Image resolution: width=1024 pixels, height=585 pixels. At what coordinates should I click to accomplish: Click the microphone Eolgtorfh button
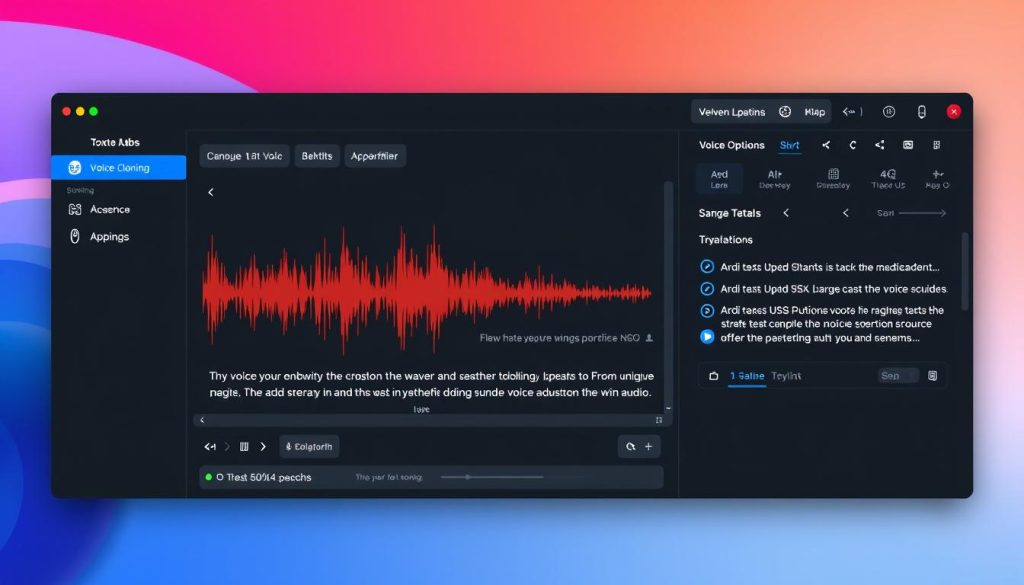(x=309, y=447)
